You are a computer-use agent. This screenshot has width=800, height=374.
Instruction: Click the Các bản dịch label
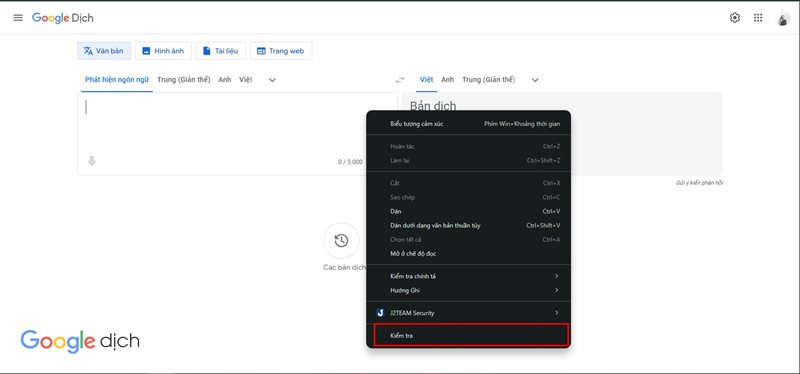coord(344,267)
